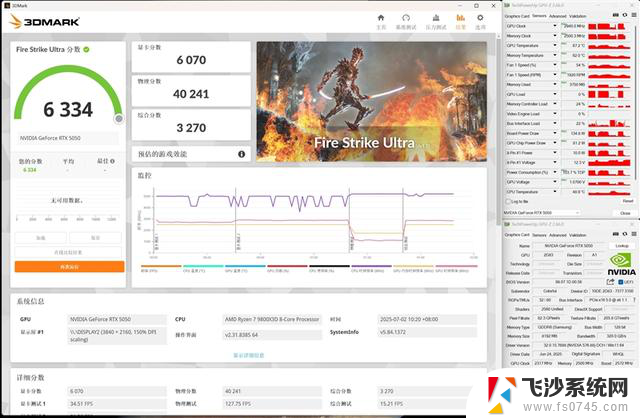The height and width of the screenshot is (418, 640).
Task: Open the GPU Load sensor dropdown arrow
Action: click(555, 94)
